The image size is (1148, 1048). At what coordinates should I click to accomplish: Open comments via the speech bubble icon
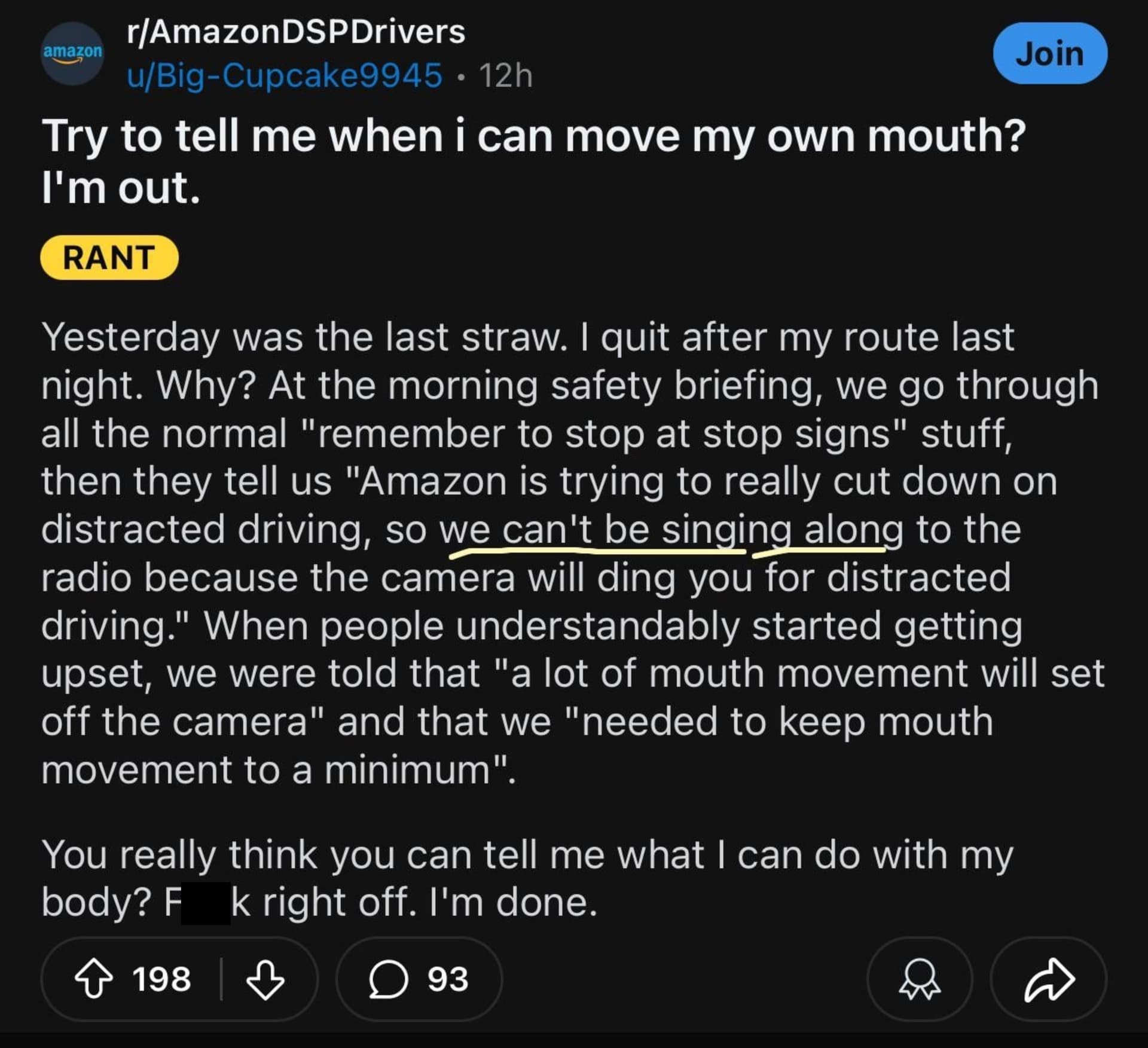(388, 979)
